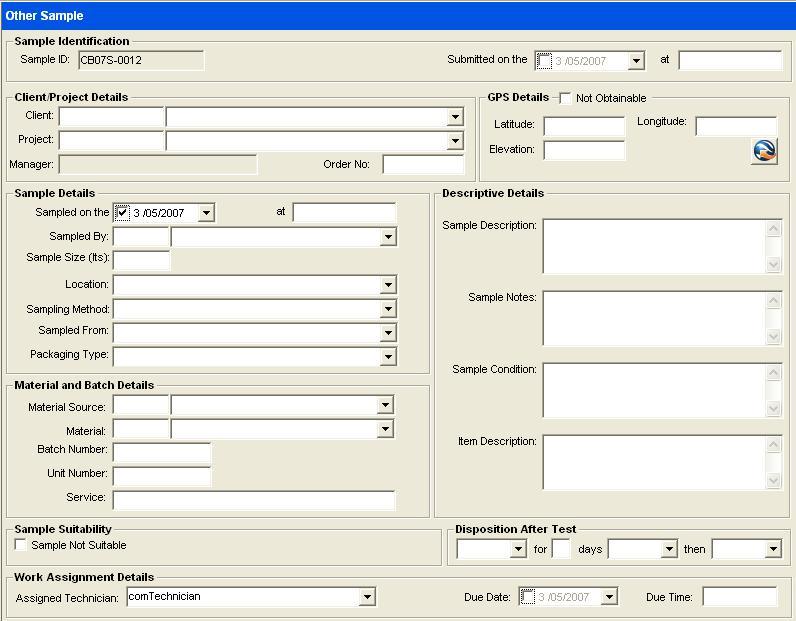Screen dimensions: 796x621
Task: Open the Sampling Method dropdown
Action: point(388,310)
